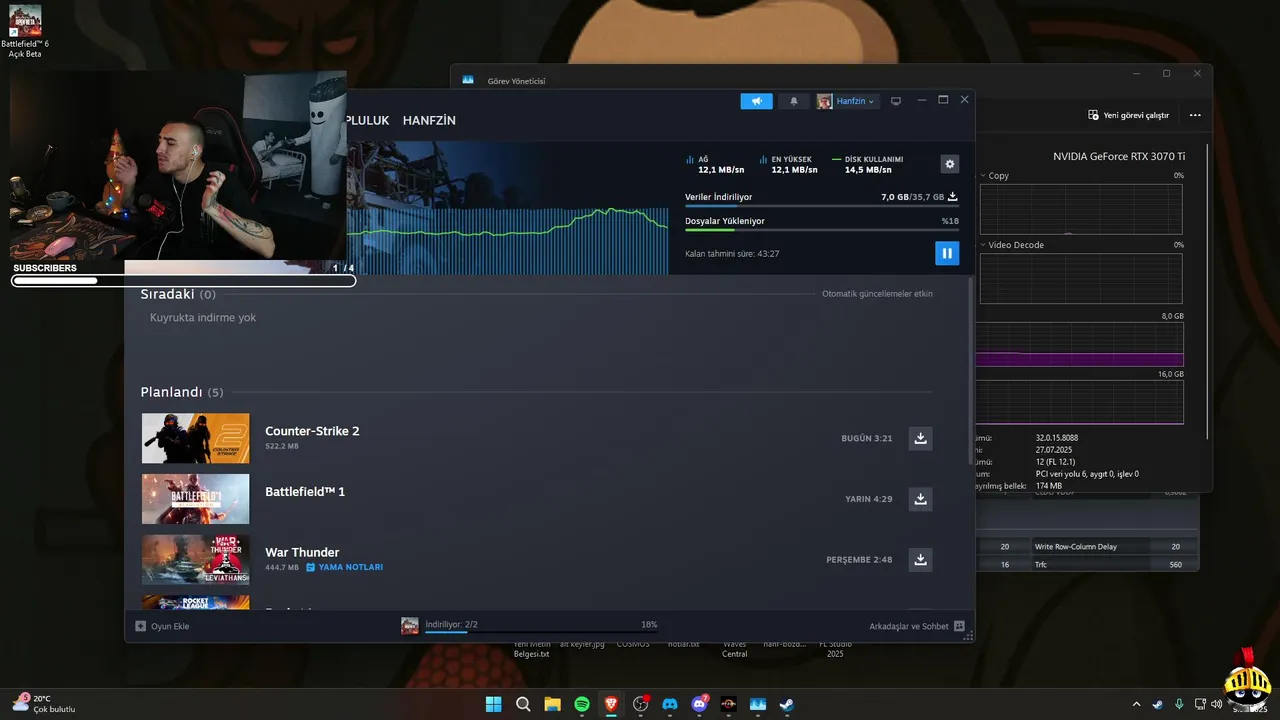Click microphone icon in system tray
This screenshot has width=1280, height=720.
[x=1180, y=704]
